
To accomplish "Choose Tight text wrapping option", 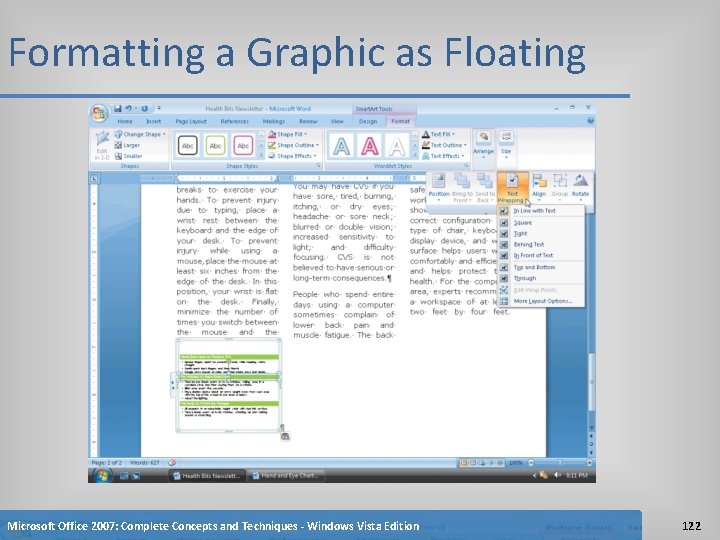I will point(541,234).
